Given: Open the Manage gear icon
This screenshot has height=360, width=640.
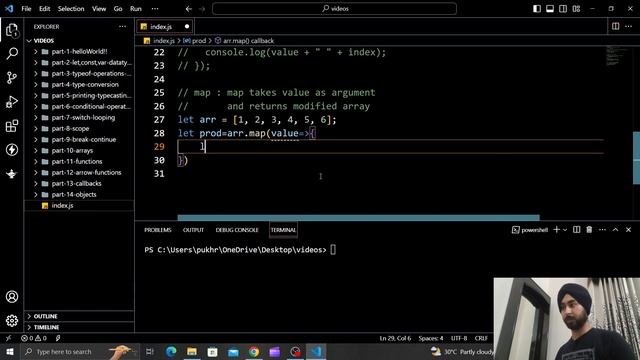Looking at the screenshot, I should point(12,321).
